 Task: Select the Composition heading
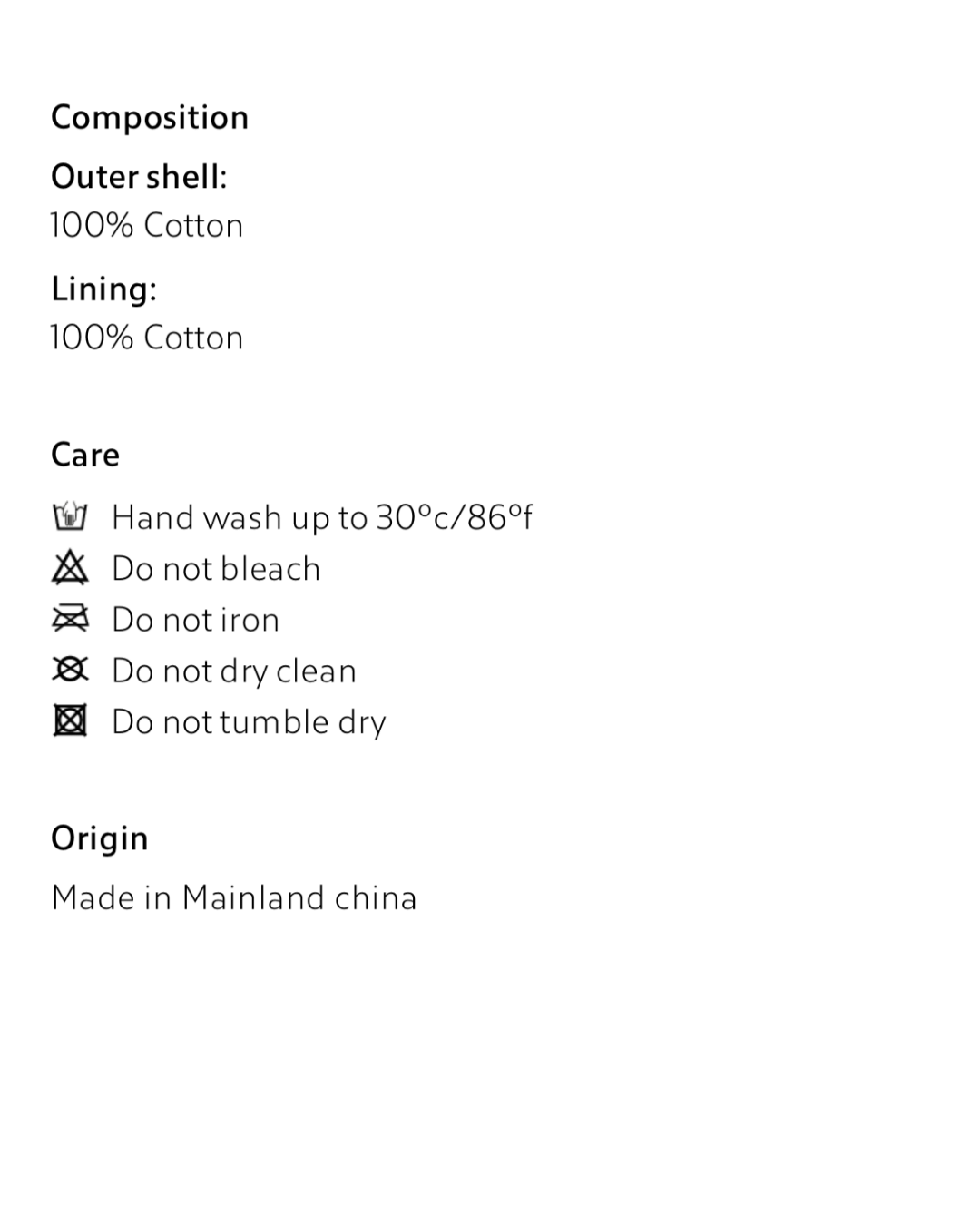tap(150, 118)
